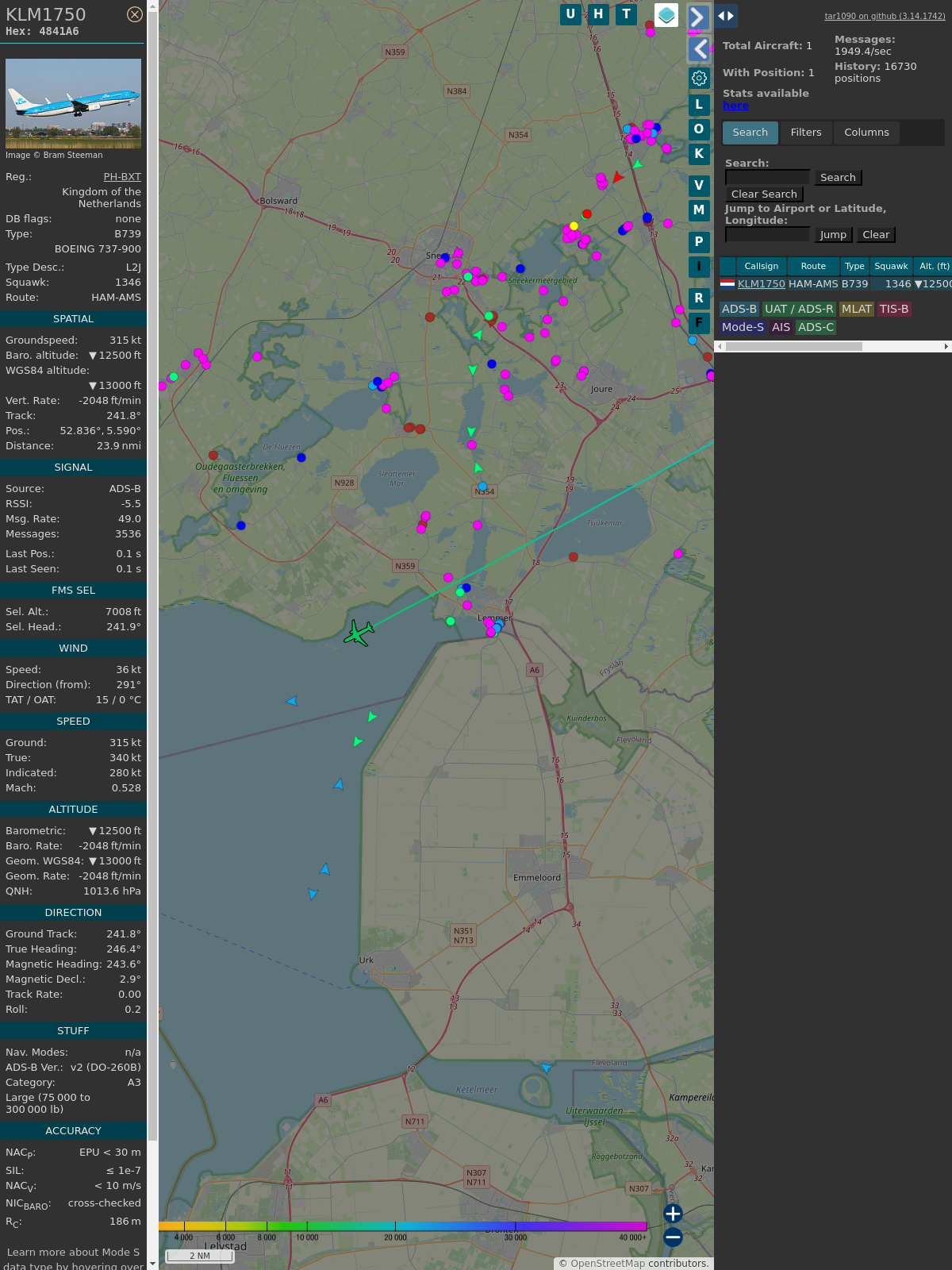Click the left-pointing sidebar arrow button
This screenshot has height=1270, width=952.
click(699, 49)
